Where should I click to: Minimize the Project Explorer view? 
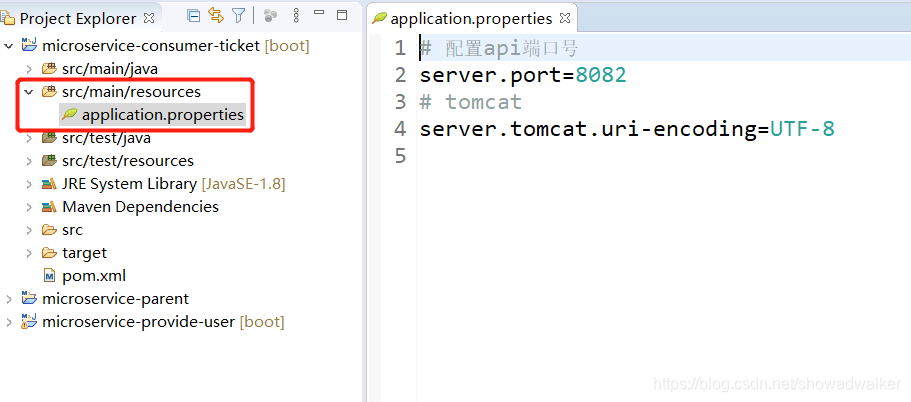(x=319, y=12)
